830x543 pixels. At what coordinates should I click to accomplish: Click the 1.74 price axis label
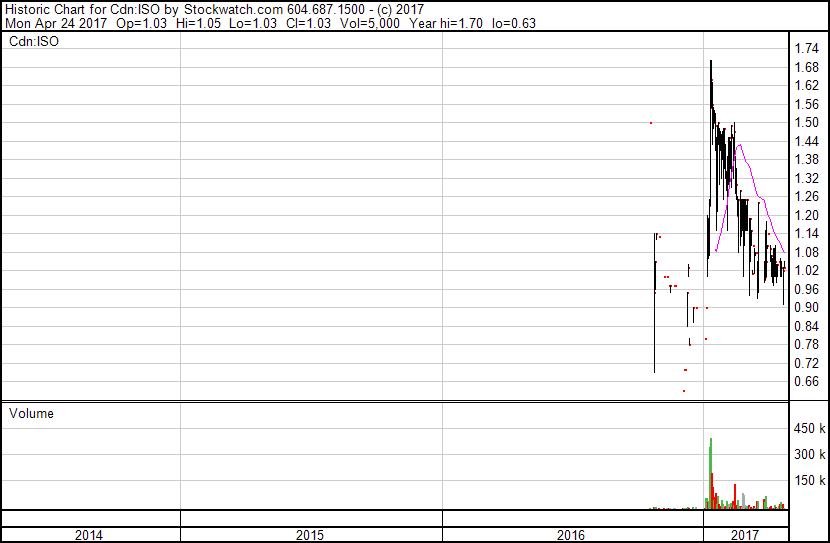coord(807,49)
